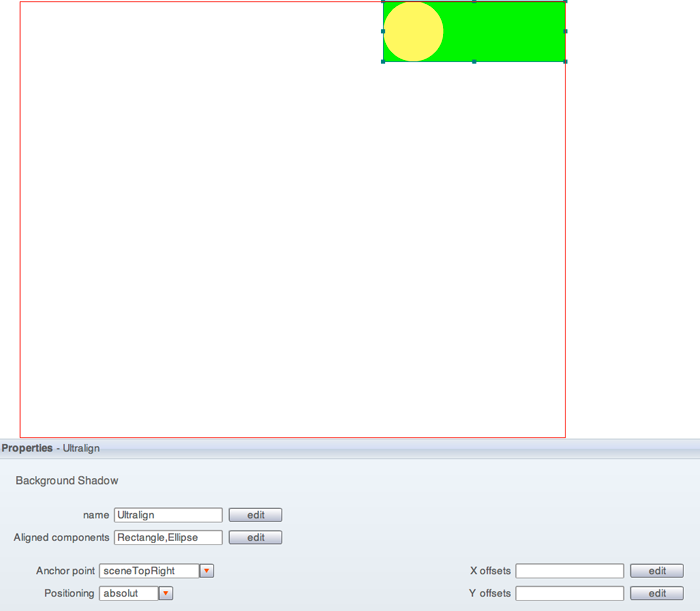Click the right-middle selection handle

click(565, 31)
